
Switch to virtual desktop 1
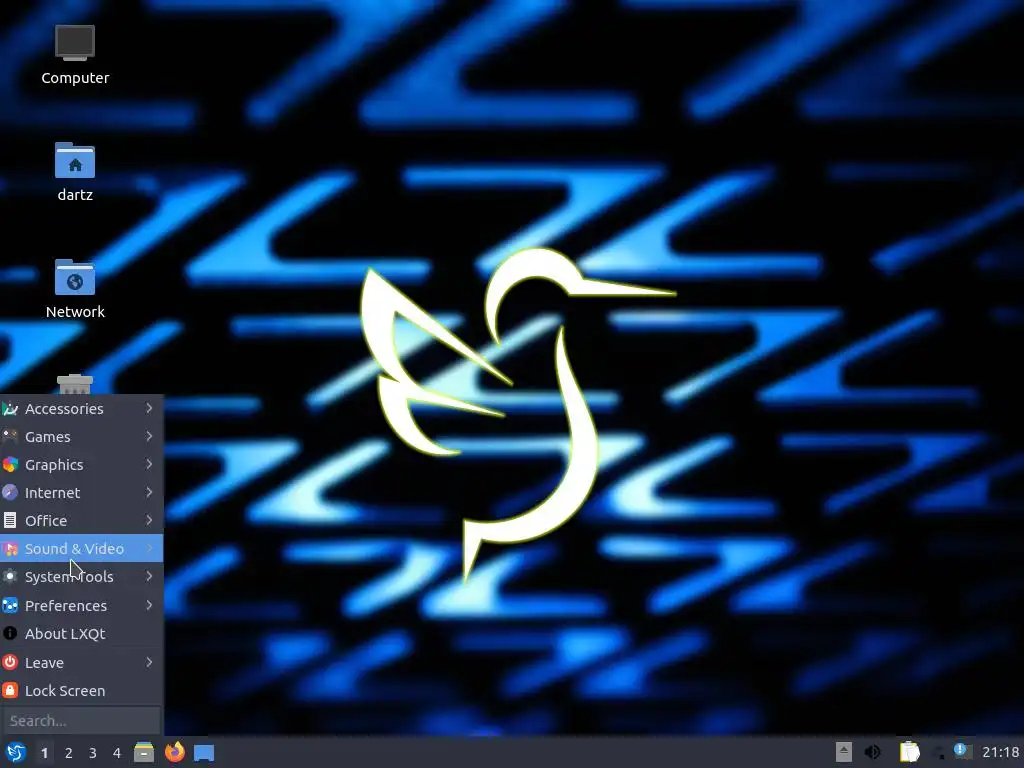point(44,753)
